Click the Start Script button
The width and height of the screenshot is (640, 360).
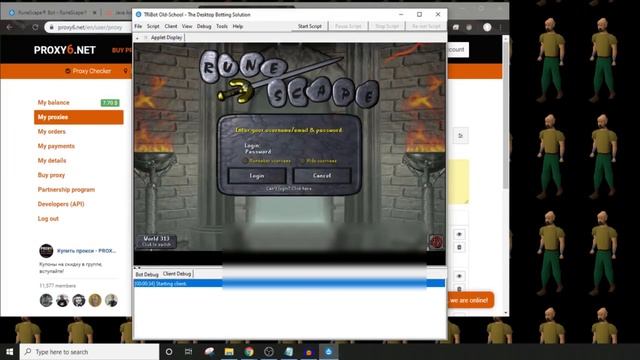tap(309, 26)
